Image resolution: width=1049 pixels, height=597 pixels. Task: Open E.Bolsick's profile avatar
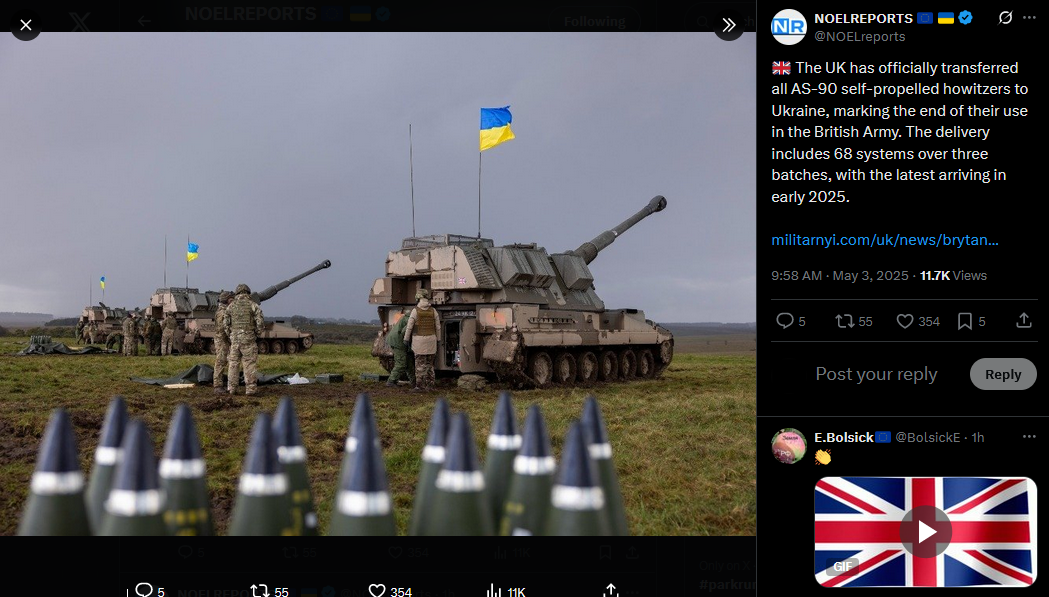coord(789,446)
